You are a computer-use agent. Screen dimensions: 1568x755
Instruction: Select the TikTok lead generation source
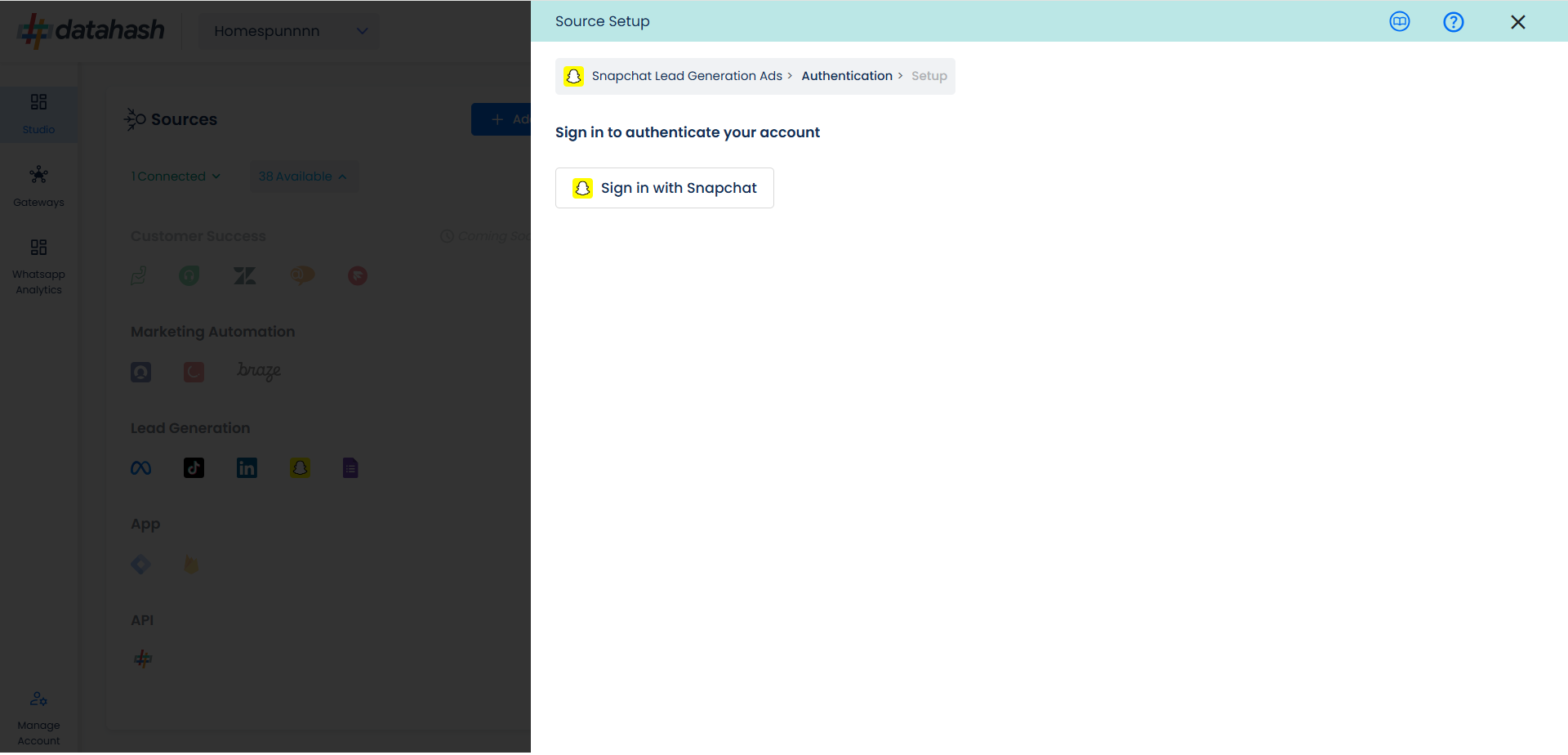pyautogui.click(x=194, y=468)
